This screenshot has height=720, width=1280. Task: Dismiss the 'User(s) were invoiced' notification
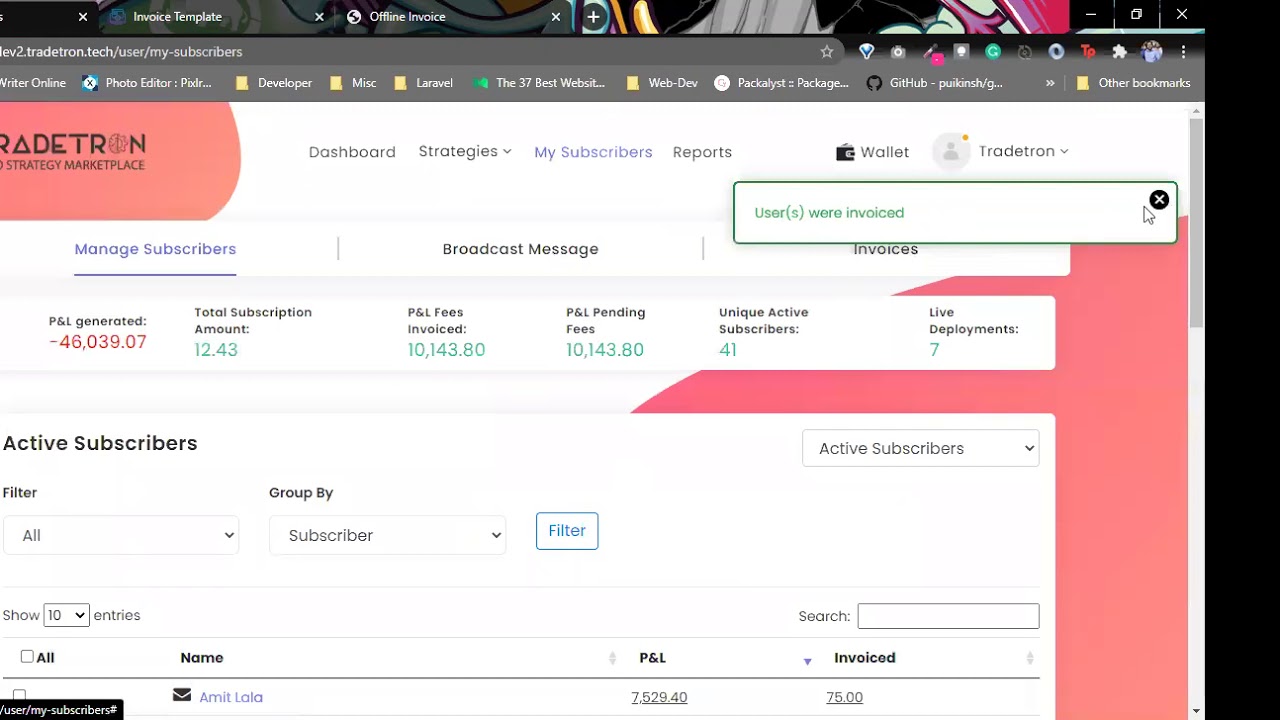click(1159, 200)
